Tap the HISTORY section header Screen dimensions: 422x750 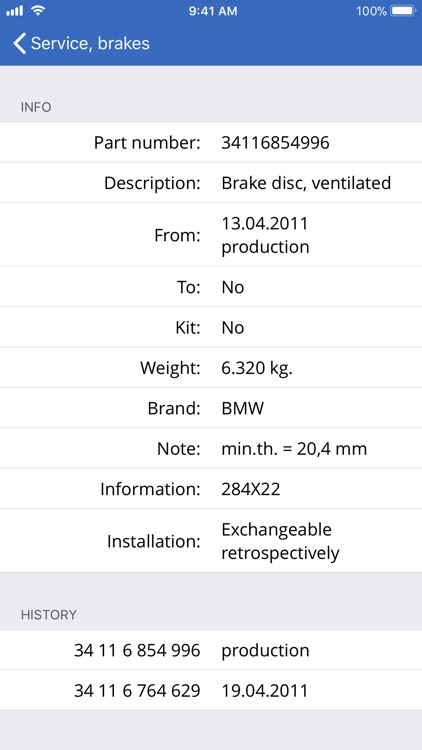coord(49,615)
